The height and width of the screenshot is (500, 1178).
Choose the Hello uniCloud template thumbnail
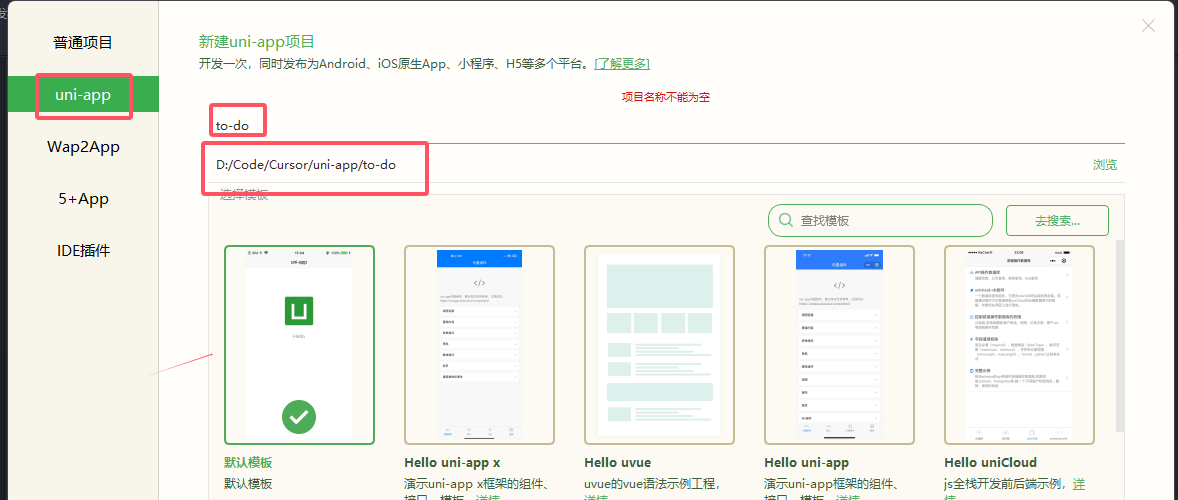[x=1019, y=345]
